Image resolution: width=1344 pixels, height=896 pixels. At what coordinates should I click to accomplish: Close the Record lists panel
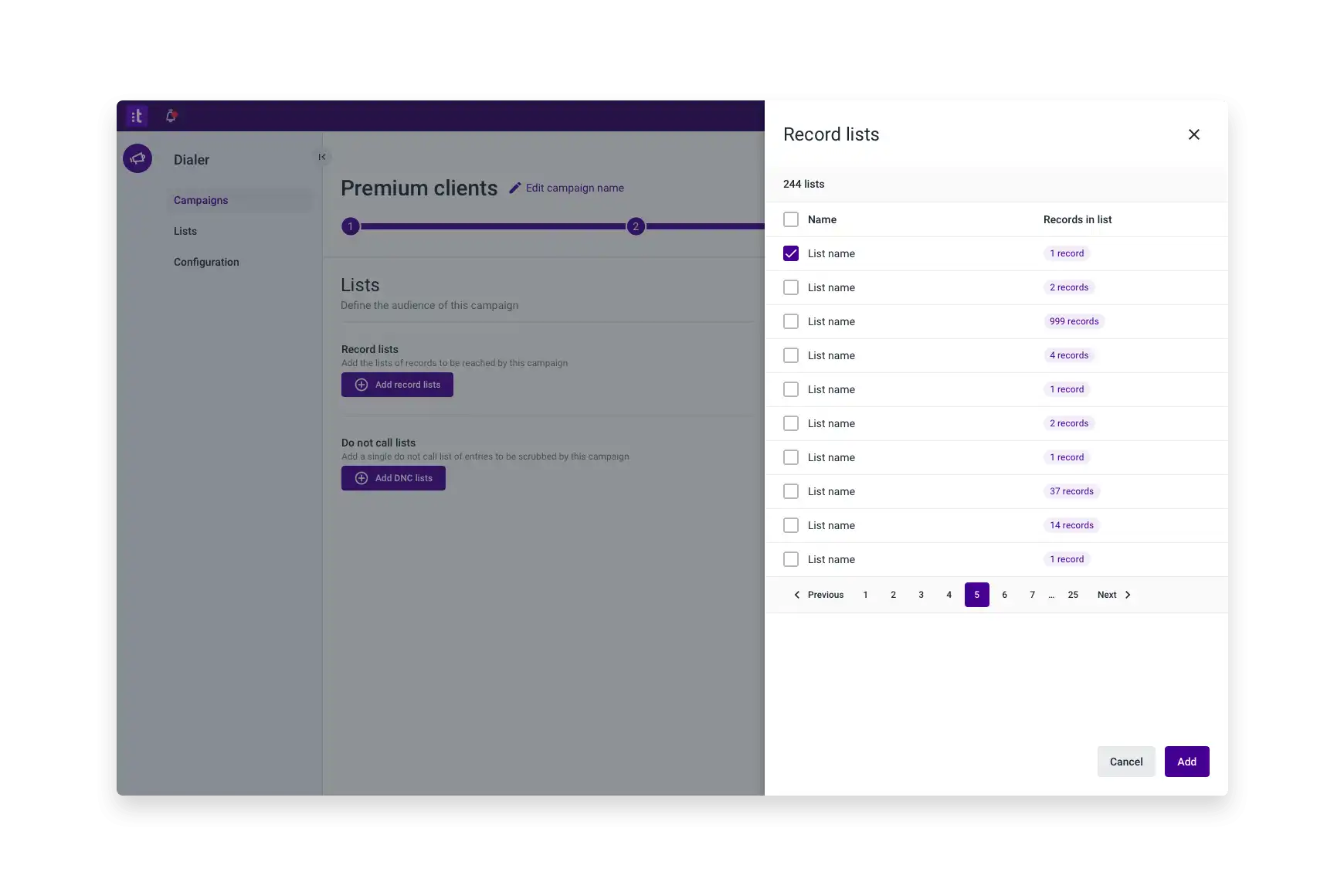[1193, 134]
